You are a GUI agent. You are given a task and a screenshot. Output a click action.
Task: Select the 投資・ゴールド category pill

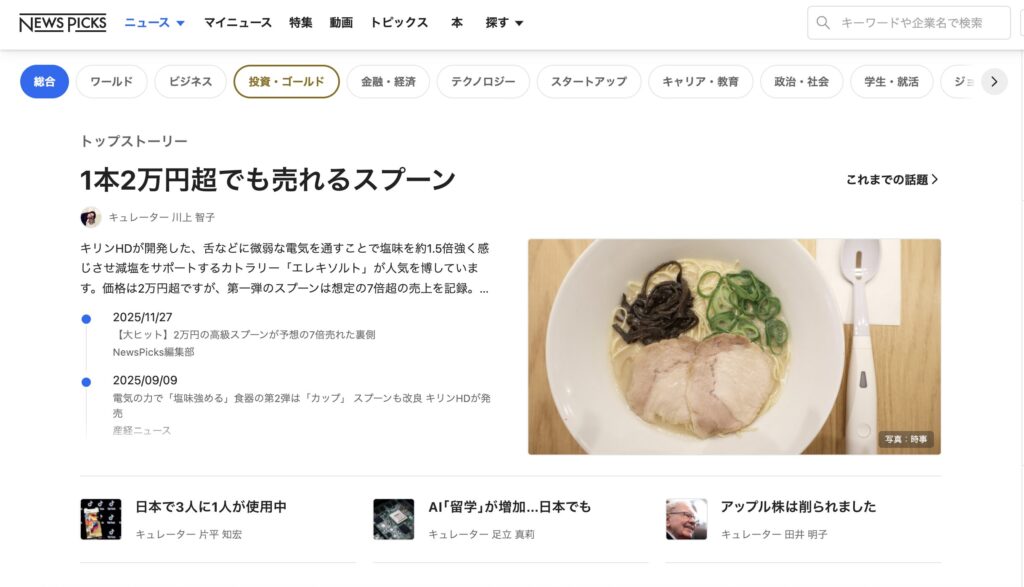click(287, 82)
